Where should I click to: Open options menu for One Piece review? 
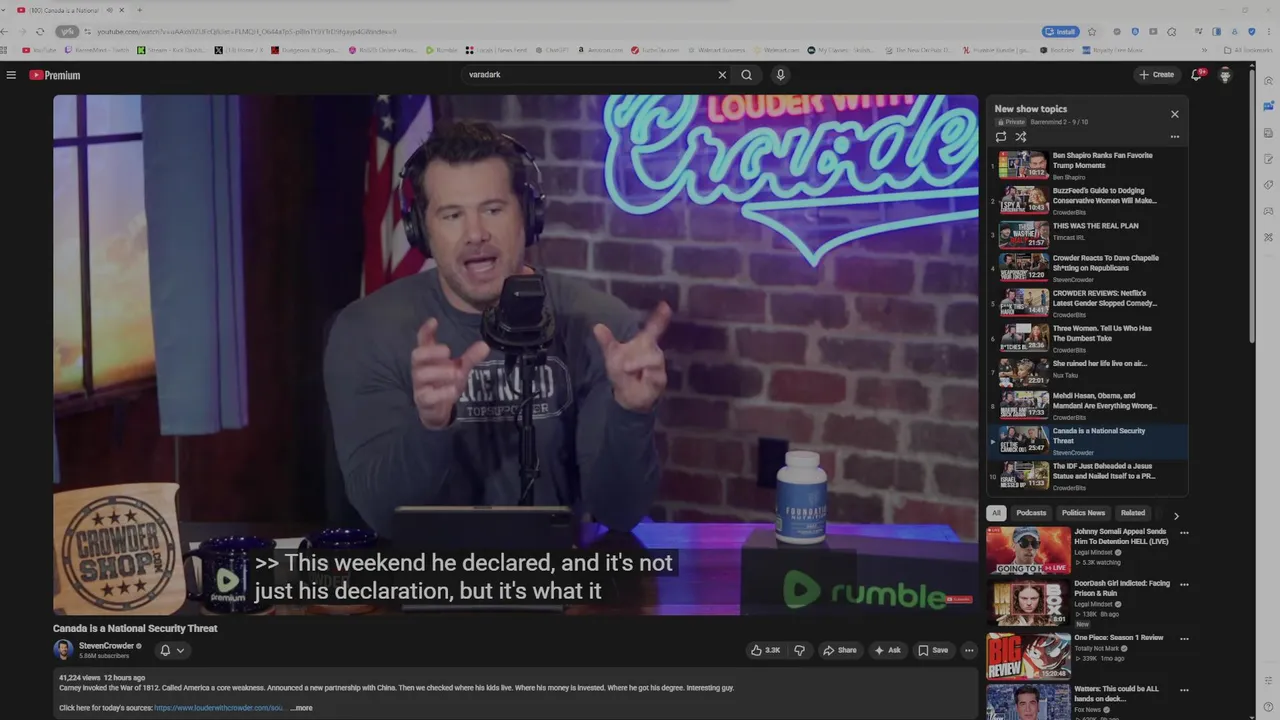(x=1184, y=638)
